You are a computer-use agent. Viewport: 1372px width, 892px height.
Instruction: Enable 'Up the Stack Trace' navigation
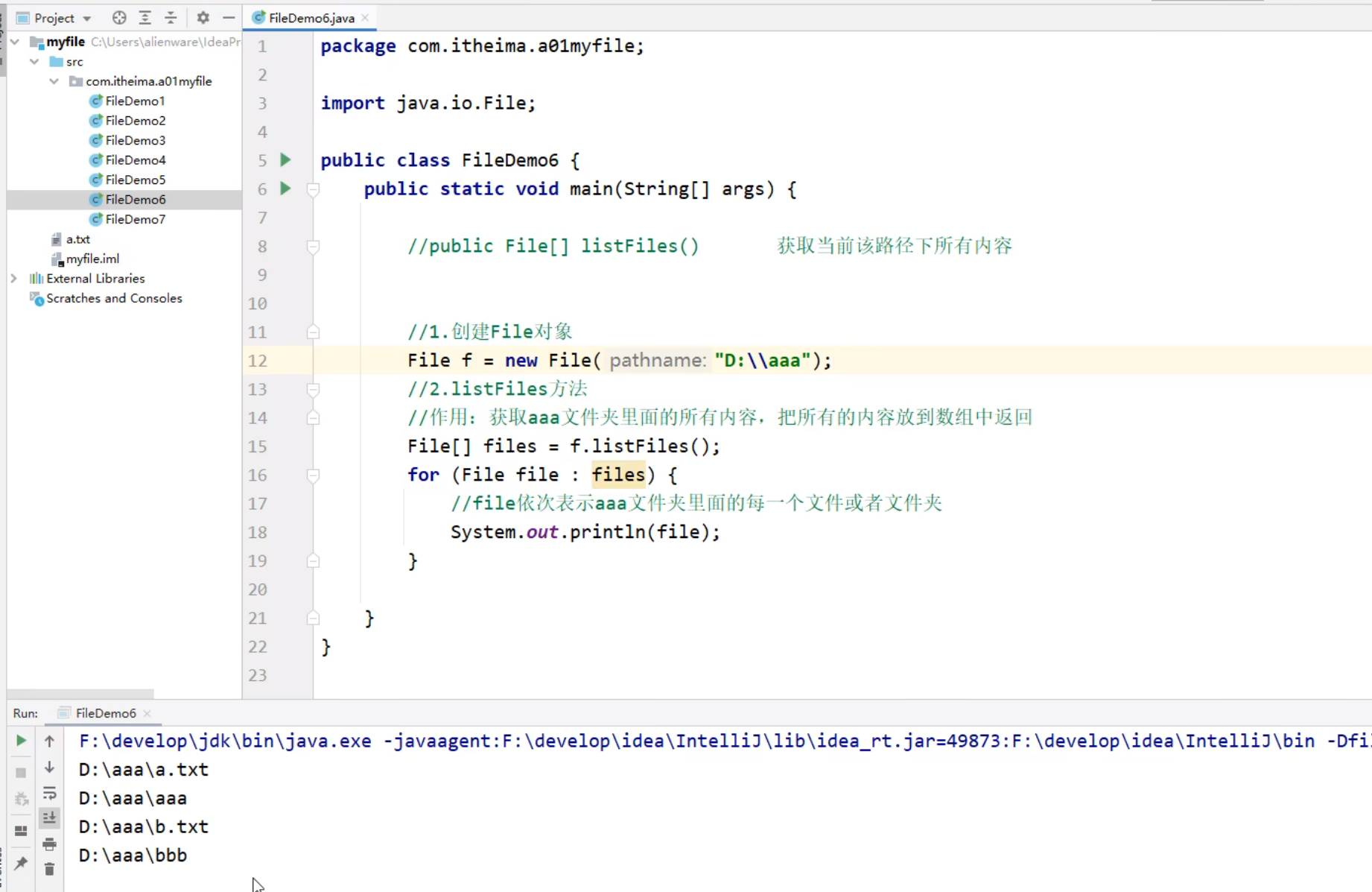click(x=50, y=741)
